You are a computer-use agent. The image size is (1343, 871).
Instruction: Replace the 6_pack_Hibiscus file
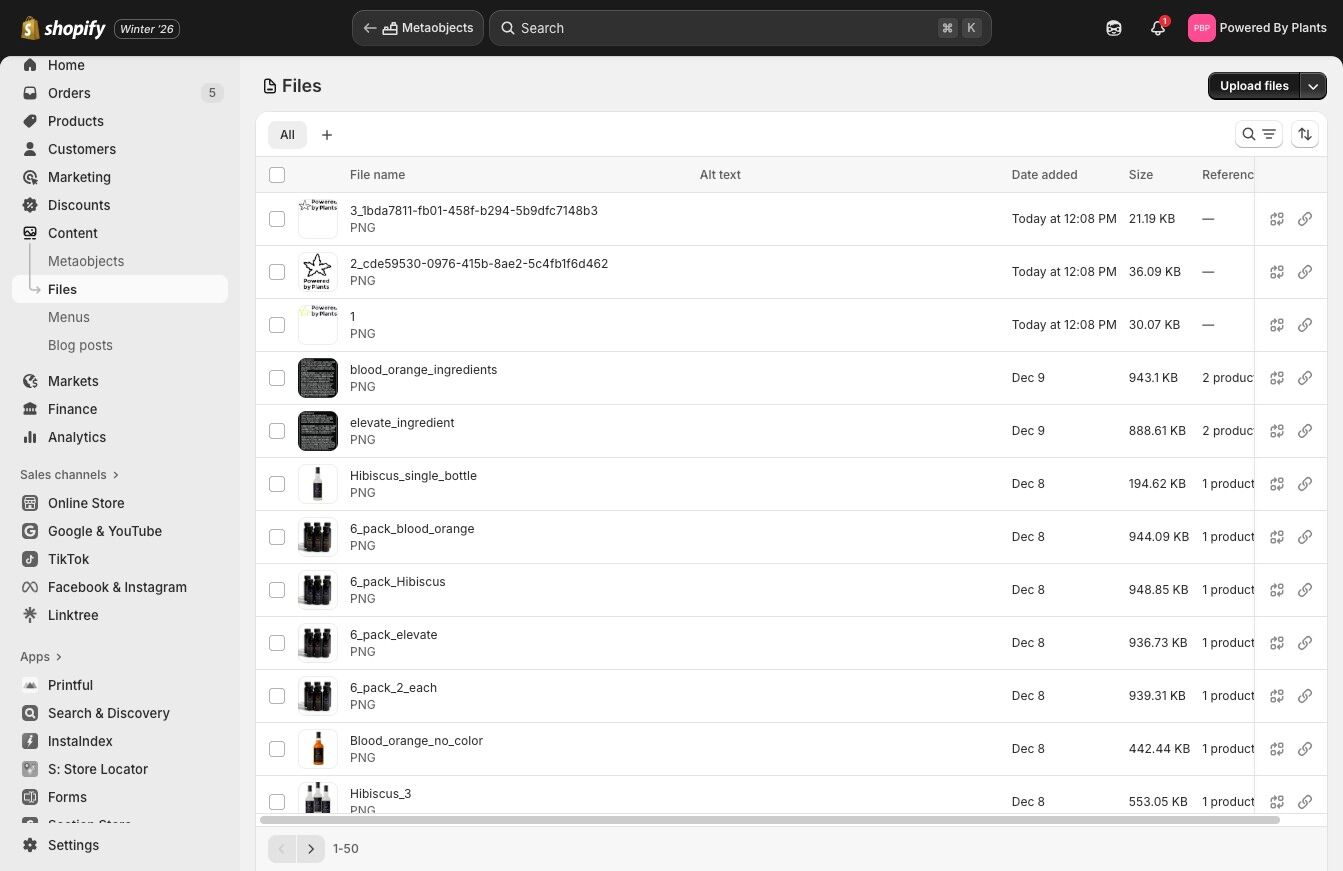pos(1277,590)
